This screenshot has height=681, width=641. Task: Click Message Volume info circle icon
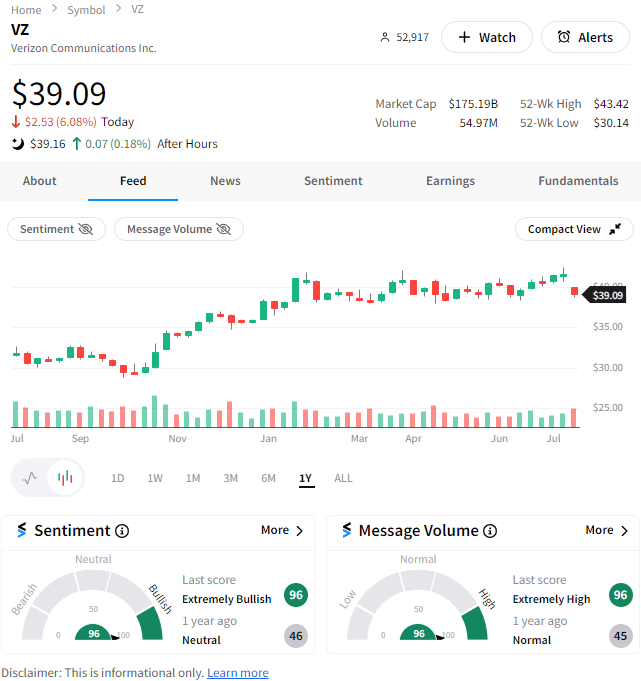click(490, 531)
